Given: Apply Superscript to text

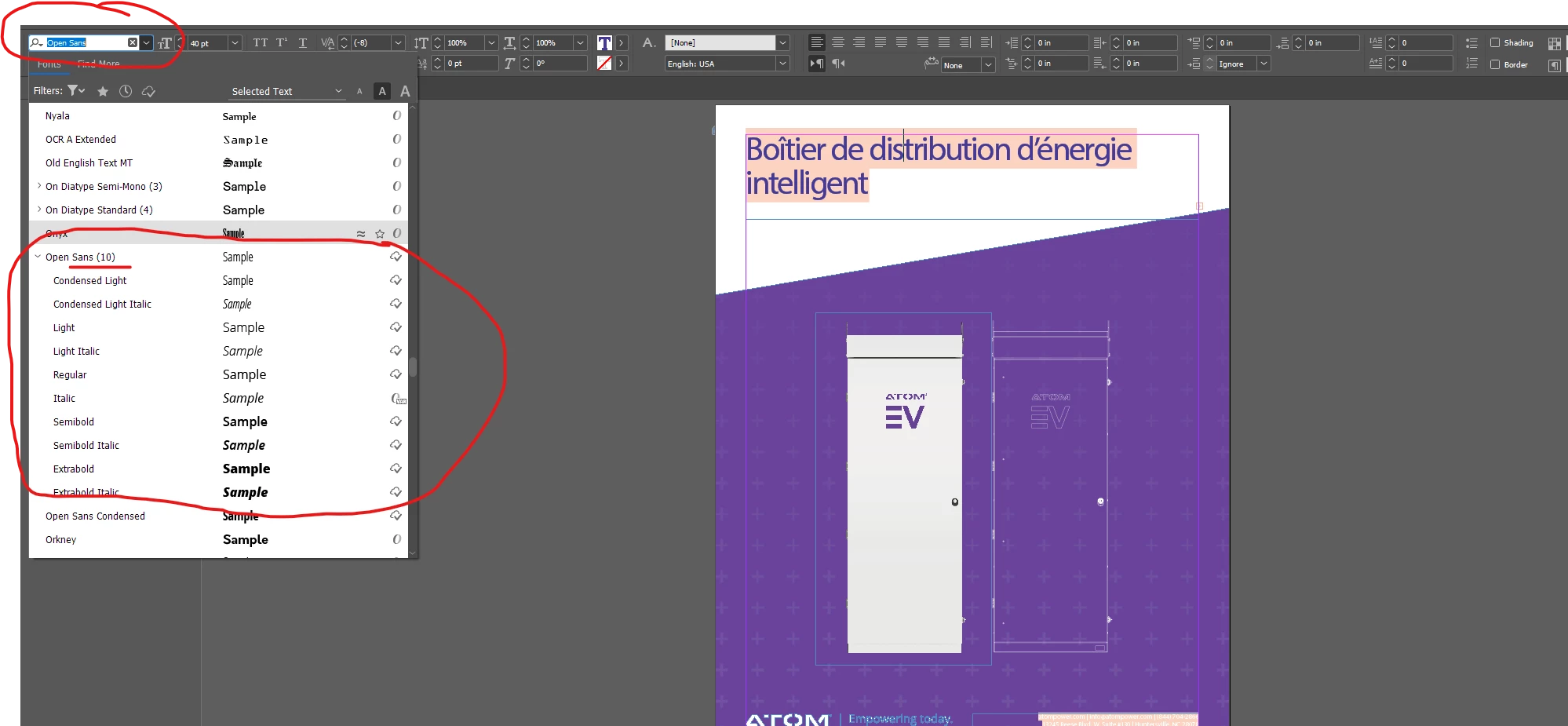Looking at the screenshot, I should [282, 42].
